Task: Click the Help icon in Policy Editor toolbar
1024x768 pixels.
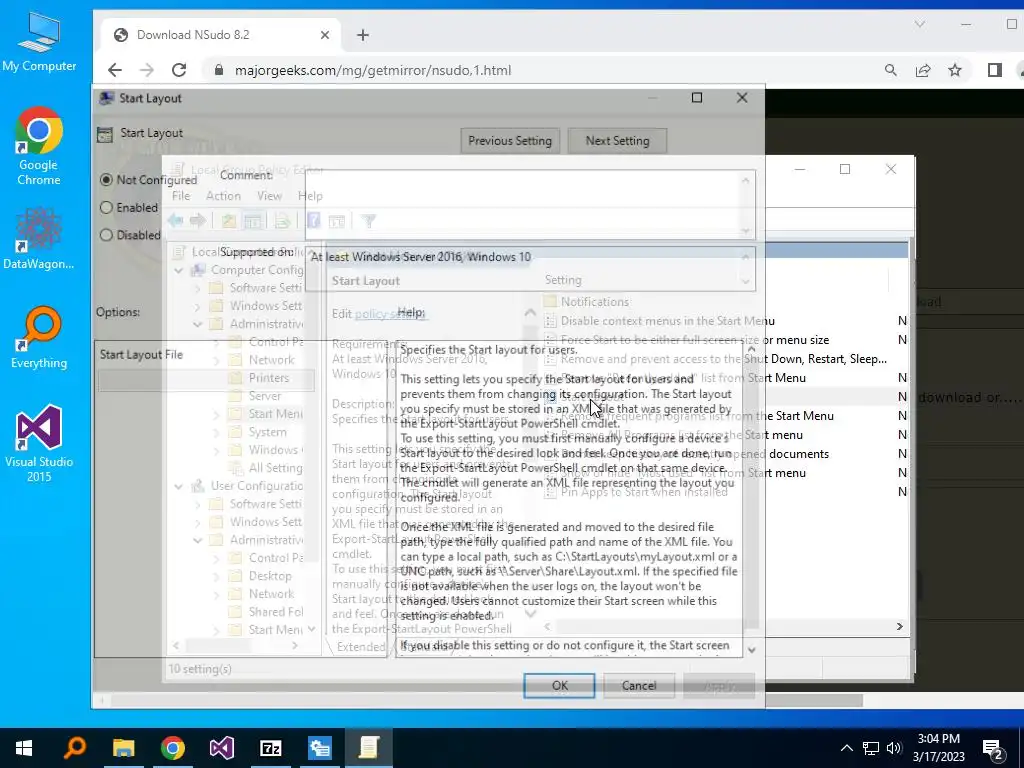Action: 313,221
